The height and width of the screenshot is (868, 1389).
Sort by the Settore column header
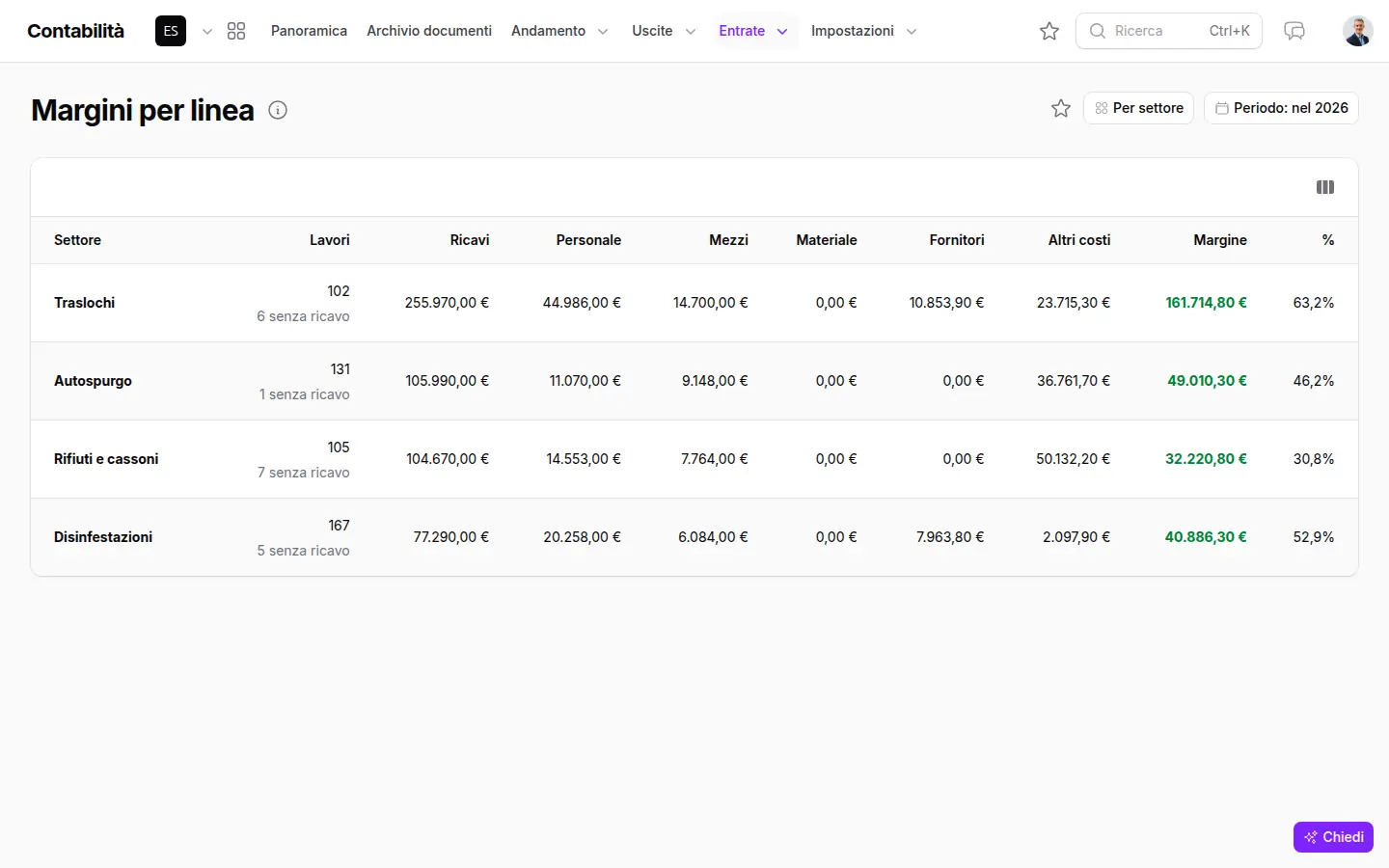tap(77, 240)
